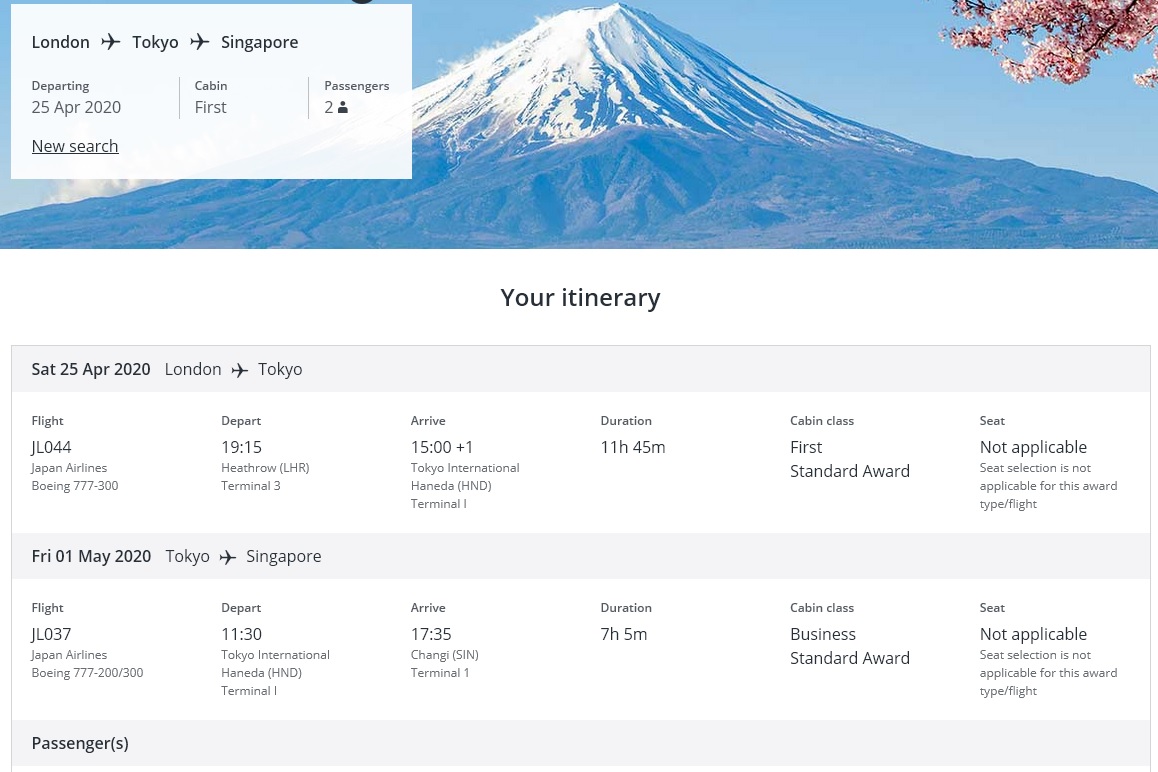Click the passenger person icon beside 2
Image resolution: width=1158 pixels, height=772 pixels.
343,108
